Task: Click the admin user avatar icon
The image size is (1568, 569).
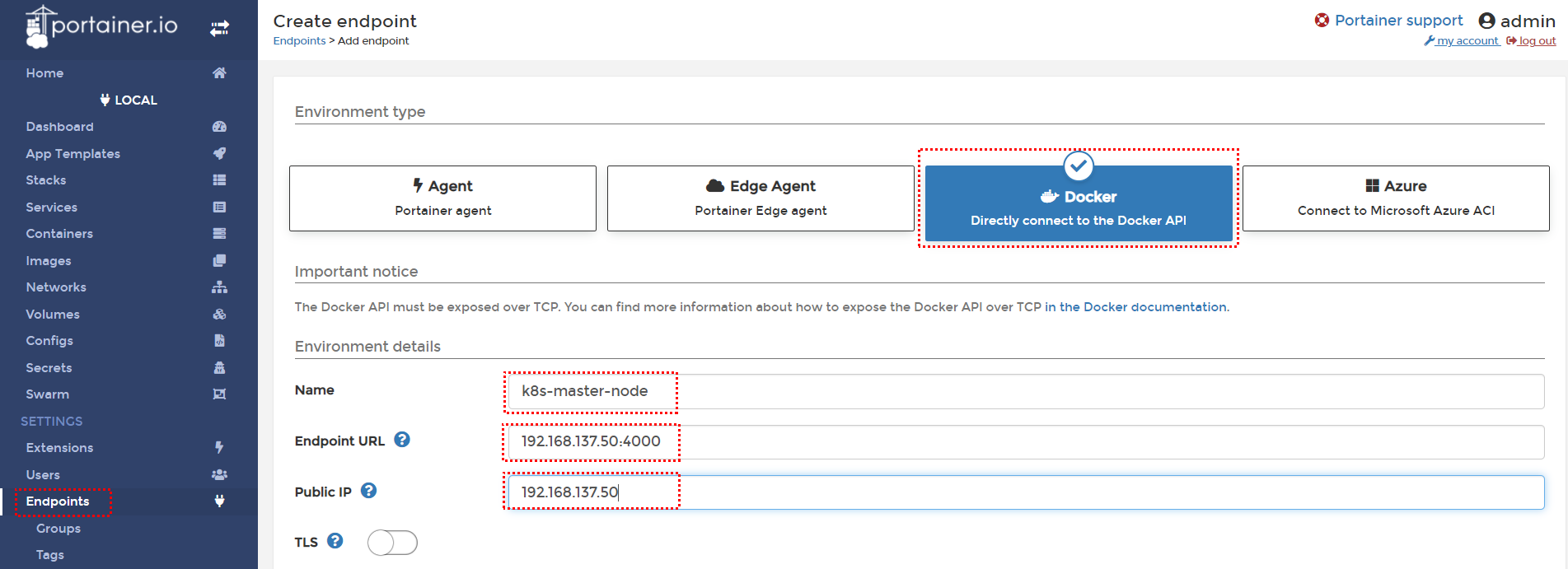Action: pyautogui.click(x=1487, y=21)
